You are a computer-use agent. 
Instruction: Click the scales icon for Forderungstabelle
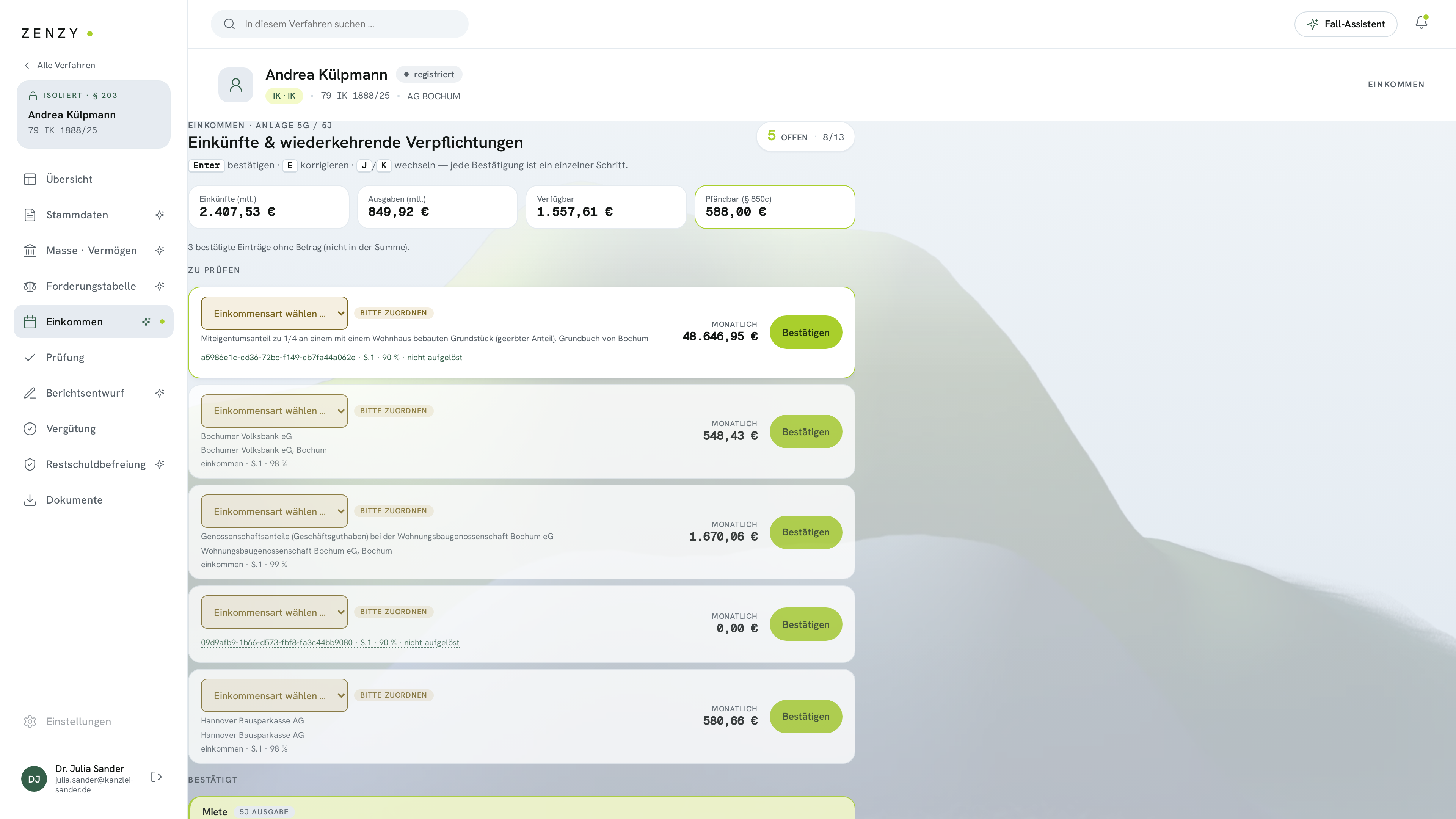coord(30,286)
